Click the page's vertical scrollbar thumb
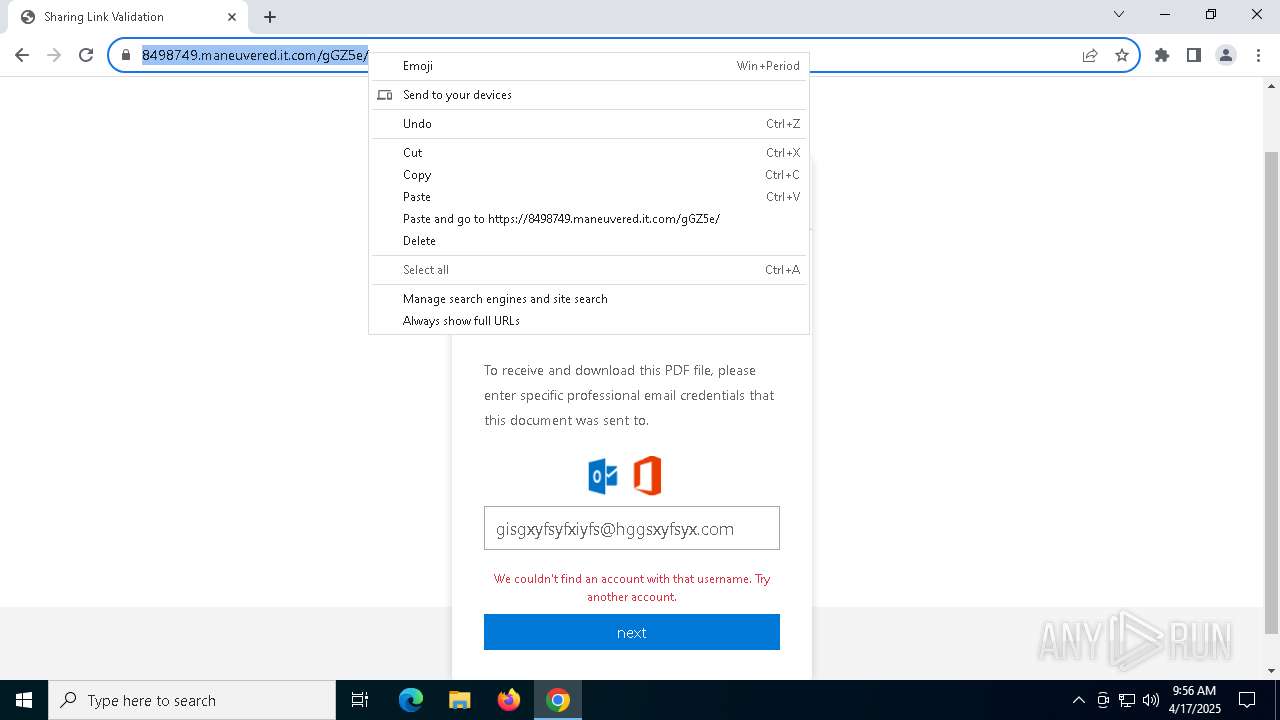This screenshot has height=720, width=1280. point(1271,393)
